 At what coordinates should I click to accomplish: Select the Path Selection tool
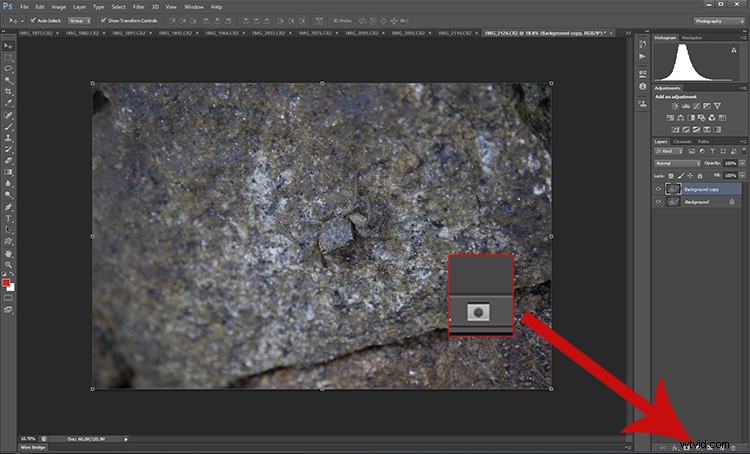pyautogui.click(x=8, y=230)
